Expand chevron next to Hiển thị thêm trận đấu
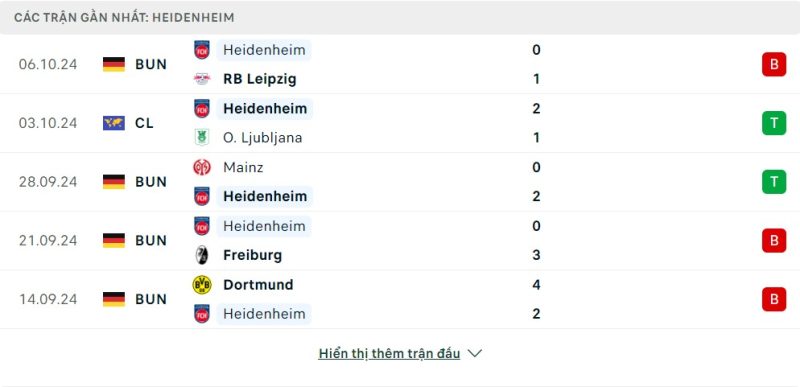800x387 pixels. click(474, 353)
